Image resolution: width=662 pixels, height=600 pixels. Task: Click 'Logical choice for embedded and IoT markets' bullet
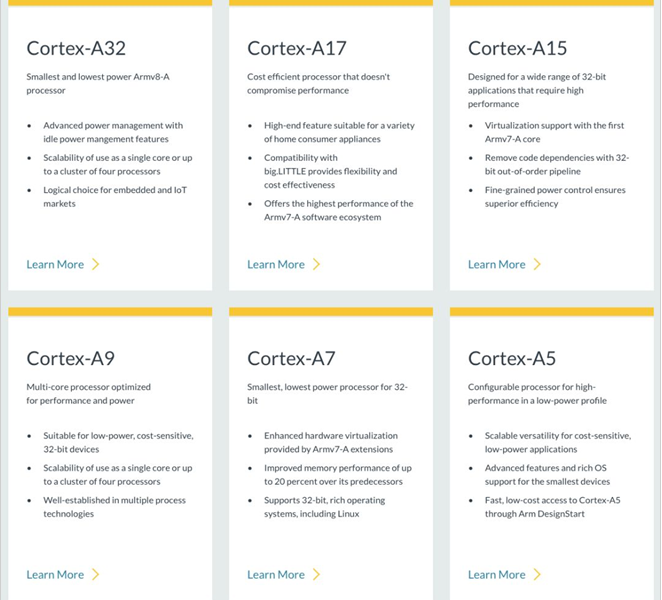[115, 197]
